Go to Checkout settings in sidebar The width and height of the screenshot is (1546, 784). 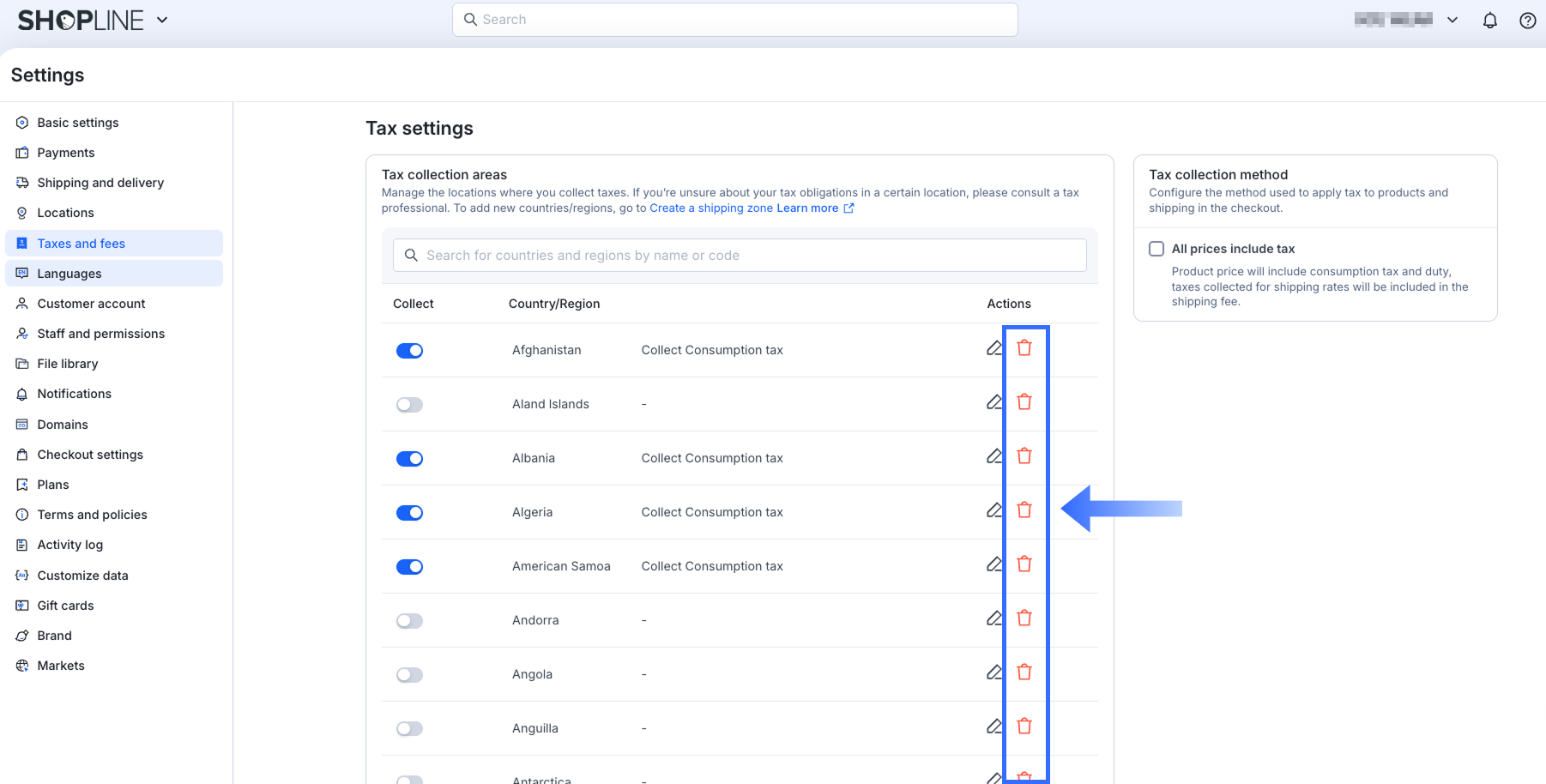(x=90, y=455)
